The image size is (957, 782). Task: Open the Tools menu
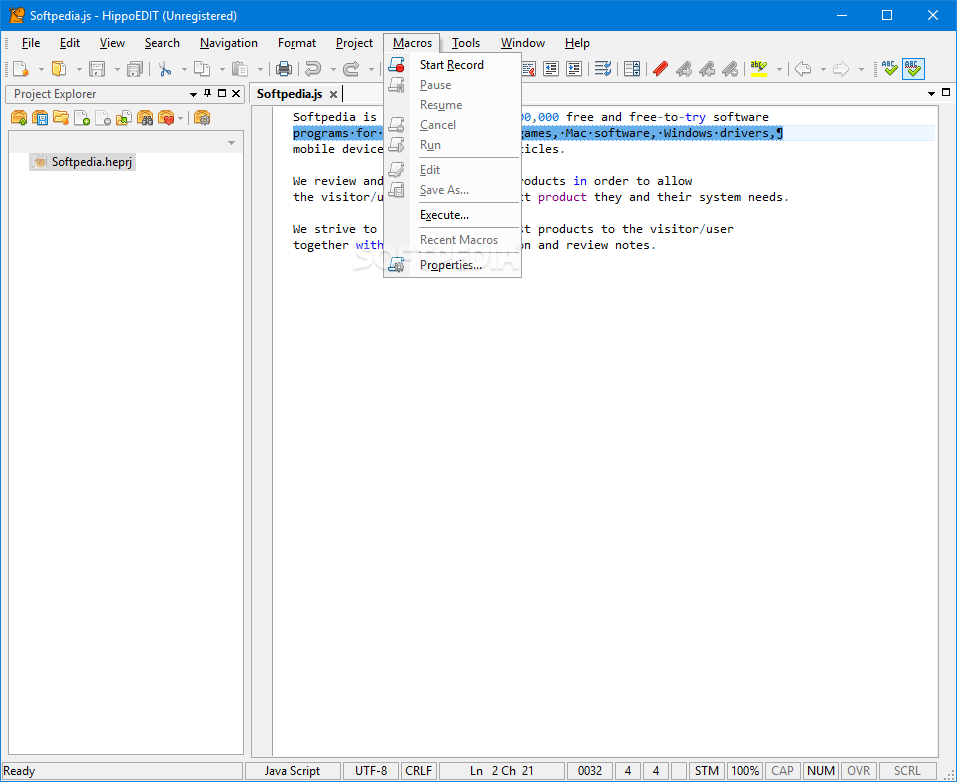coord(466,43)
